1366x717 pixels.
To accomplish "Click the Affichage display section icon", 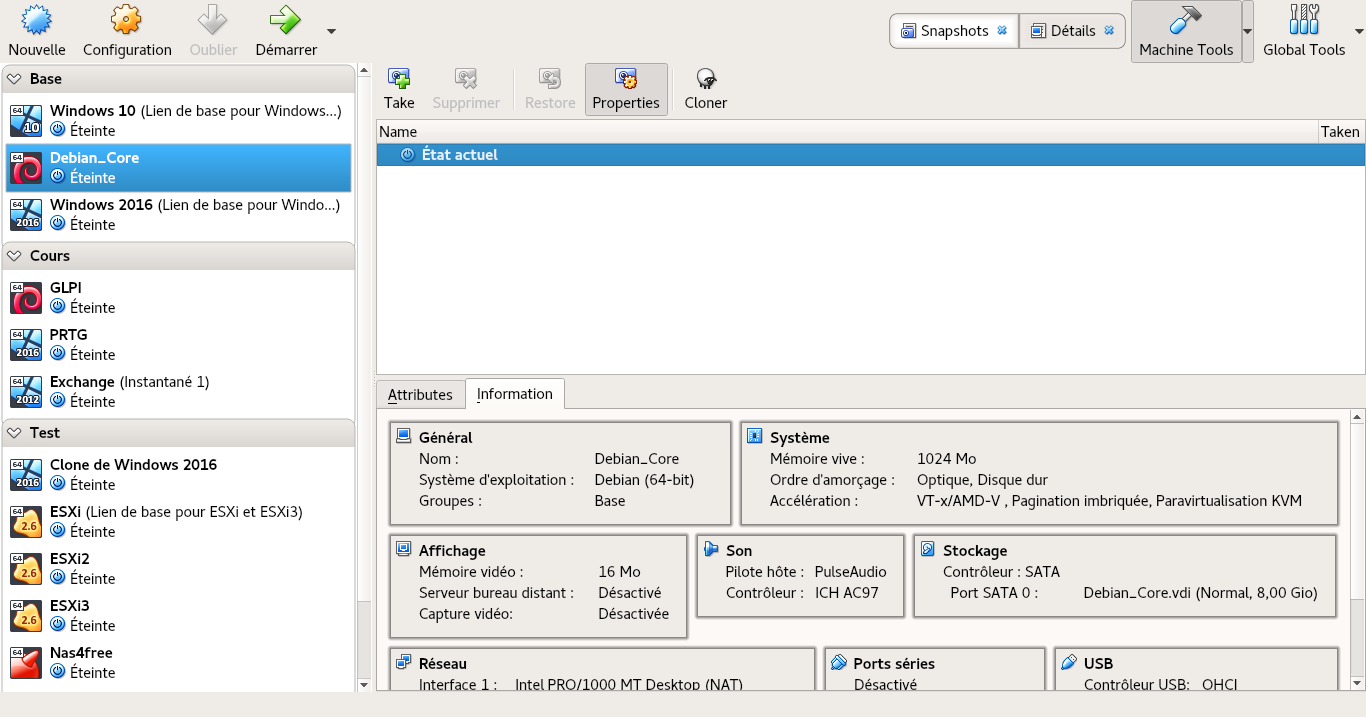I will coord(404,549).
